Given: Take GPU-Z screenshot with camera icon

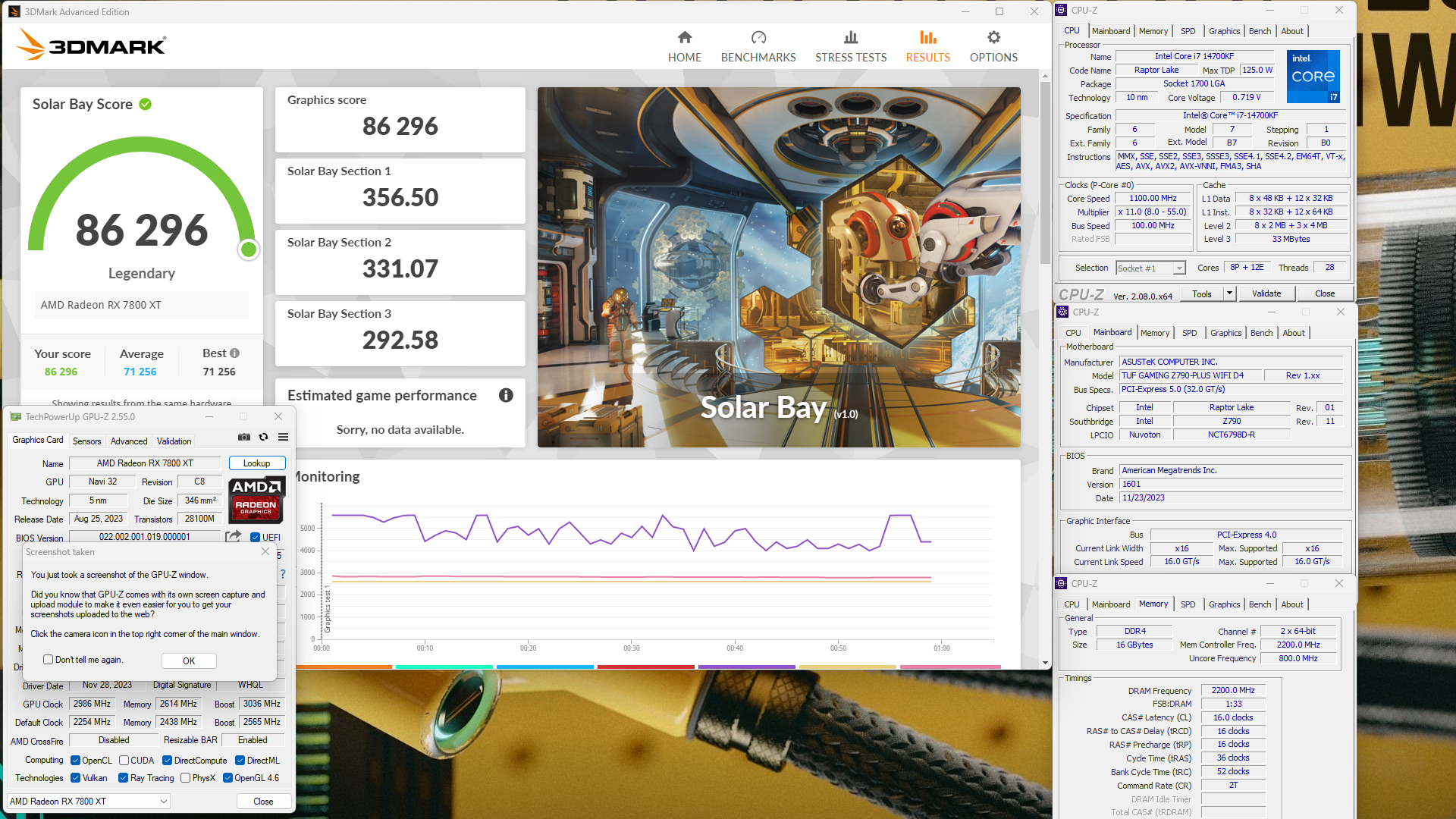Looking at the screenshot, I should point(244,437).
